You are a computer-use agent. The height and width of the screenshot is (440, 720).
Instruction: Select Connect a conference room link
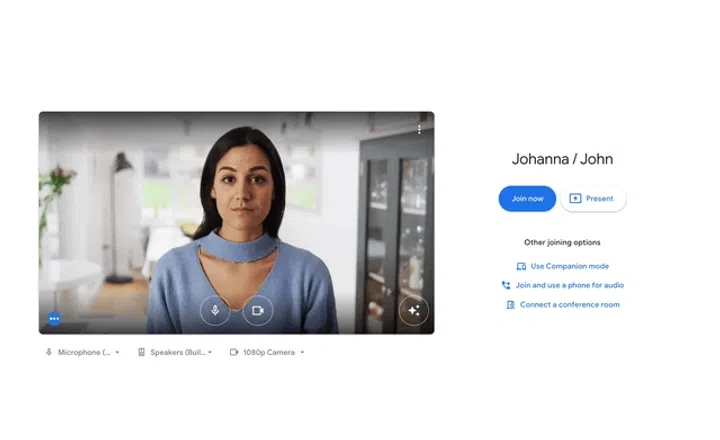pos(569,304)
